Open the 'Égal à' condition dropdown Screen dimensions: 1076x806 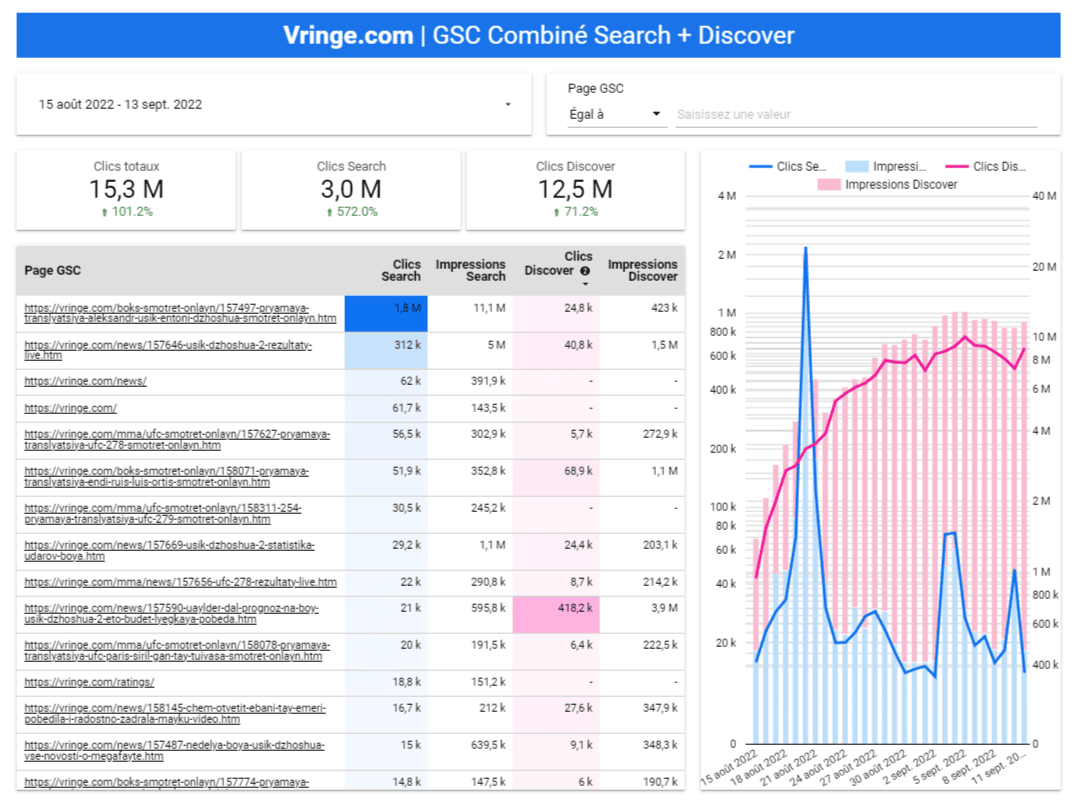(616, 115)
